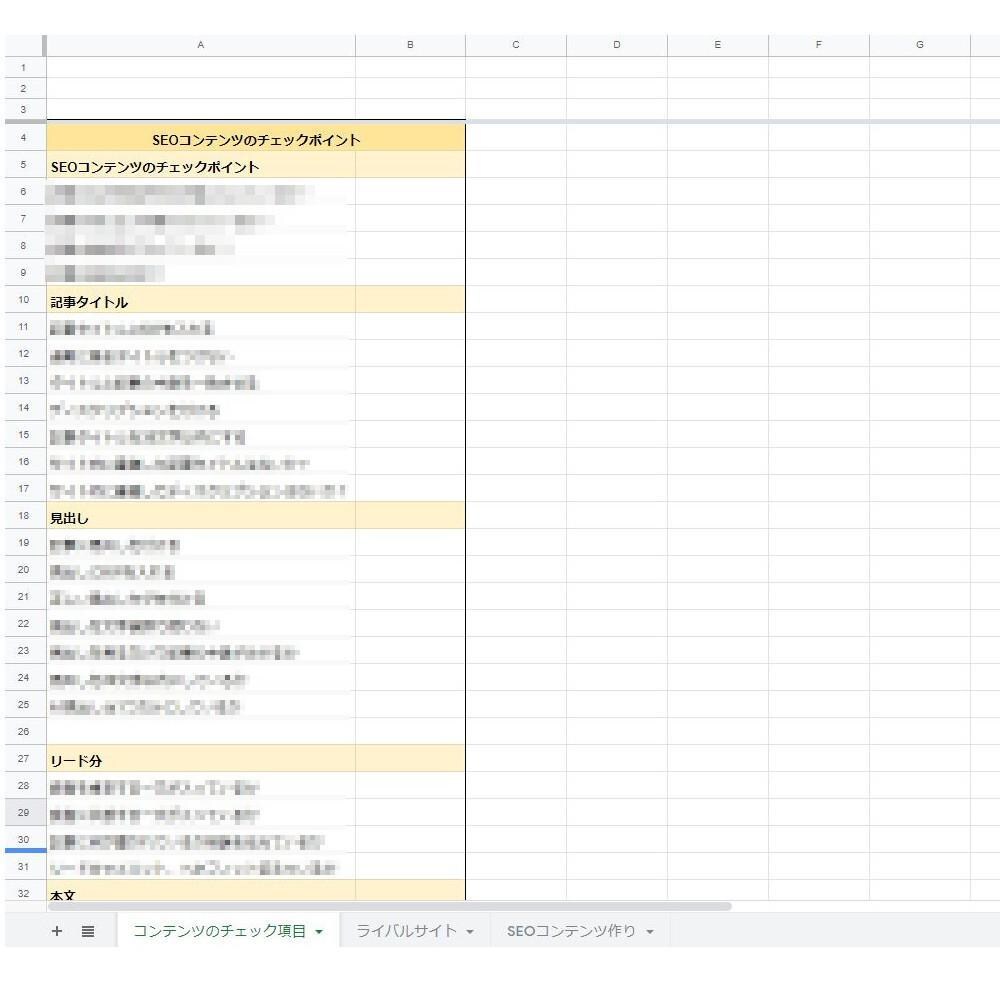The width and height of the screenshot is (1000, 1000).
Task: Click cell C4 next to title
Action: [x=516, y=138]
